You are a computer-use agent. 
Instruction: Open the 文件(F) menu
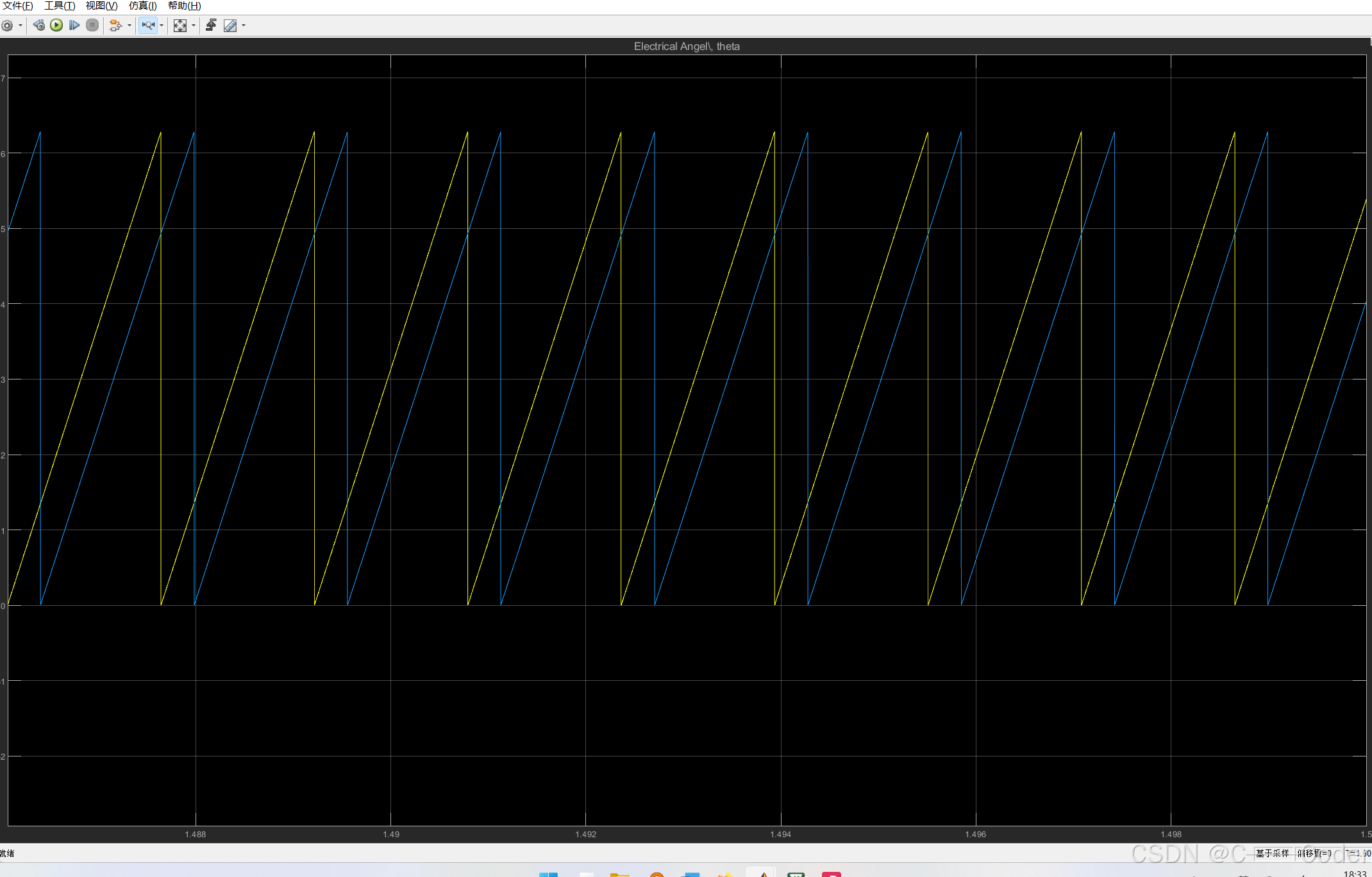pyautogui.click(x=18, y=6)
